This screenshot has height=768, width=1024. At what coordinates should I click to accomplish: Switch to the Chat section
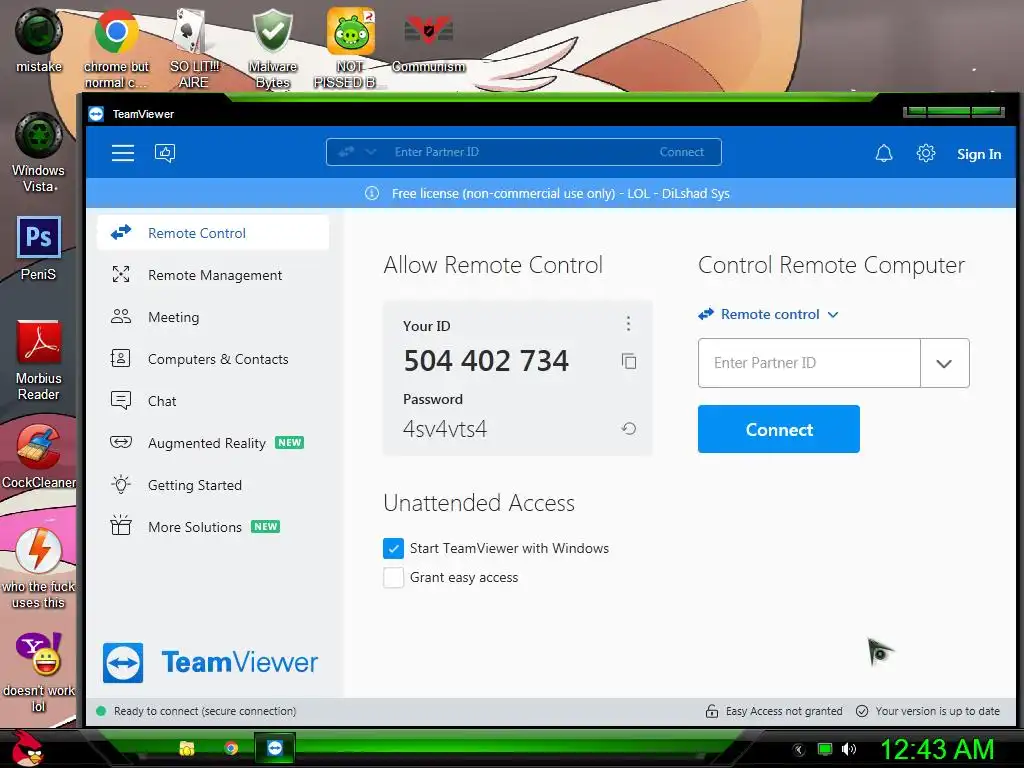click(213, 401)
